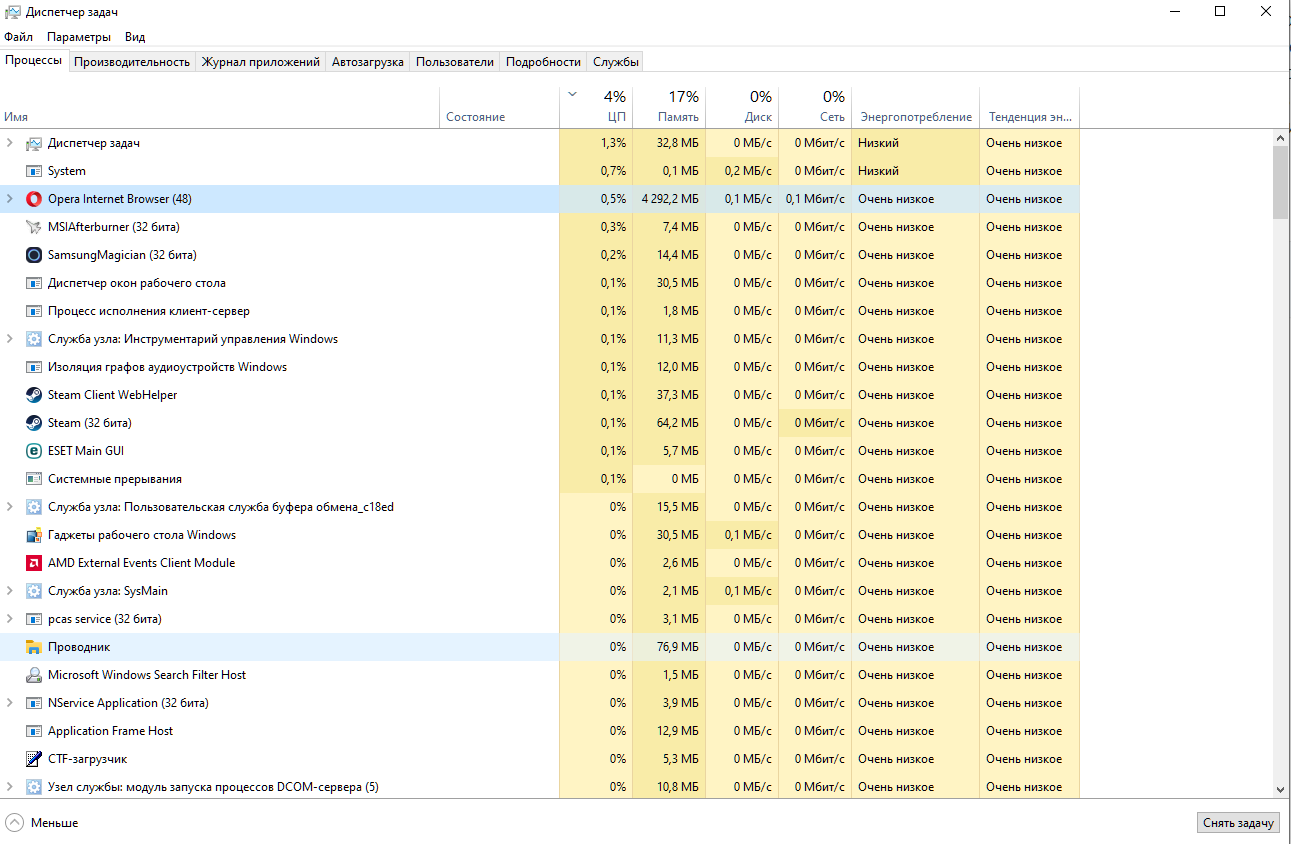1291x844 pixels.
Task: Click the ESET Main GUI icon
Action: tap(34, 451)
